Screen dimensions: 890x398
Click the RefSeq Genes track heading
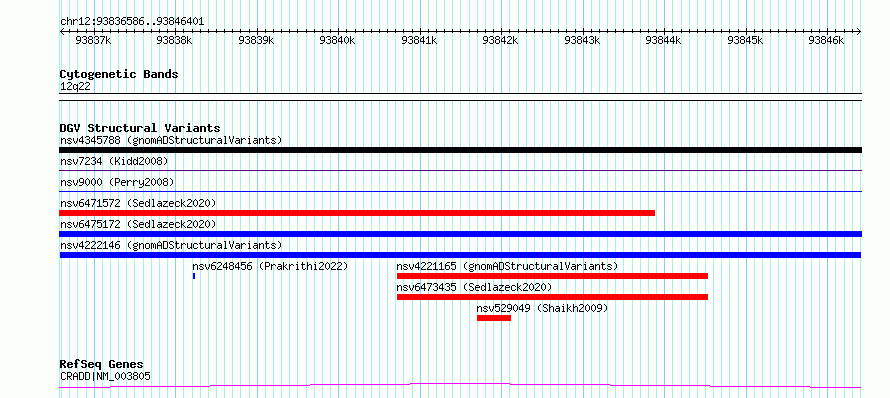[x=102, y=364]
